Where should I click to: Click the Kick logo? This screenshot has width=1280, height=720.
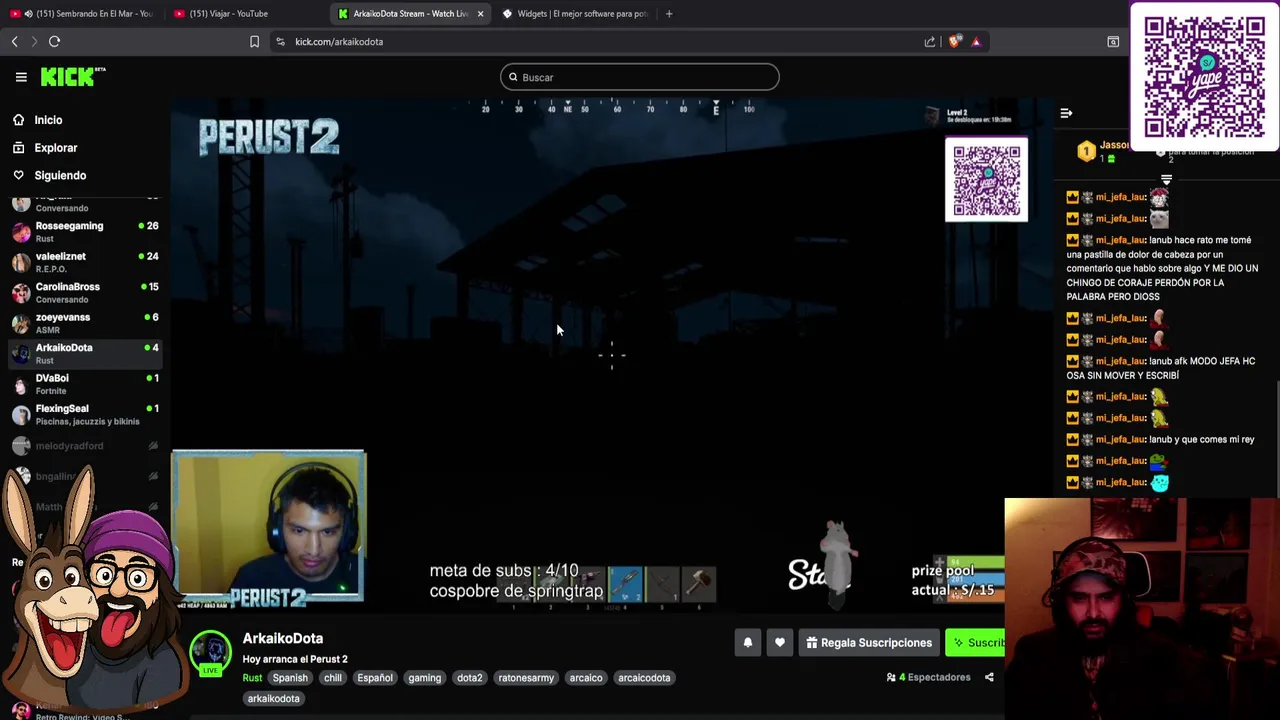(x=72, y=77)
